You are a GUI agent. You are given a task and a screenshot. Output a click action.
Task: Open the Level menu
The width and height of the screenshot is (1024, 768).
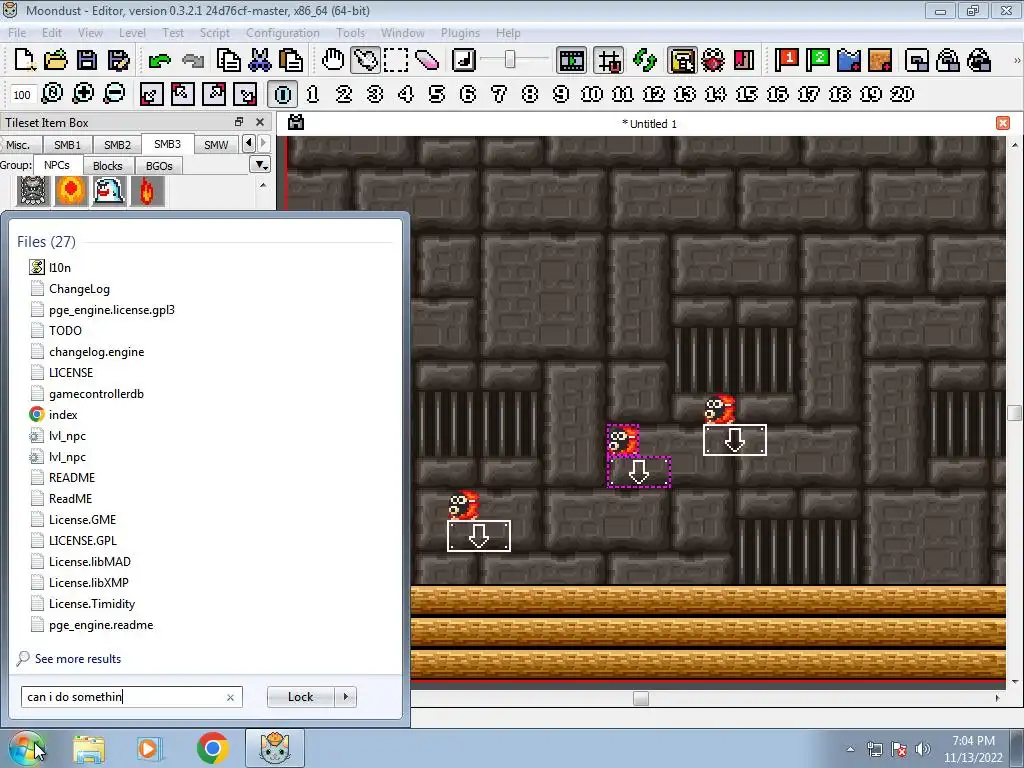[x=132, y=33]
